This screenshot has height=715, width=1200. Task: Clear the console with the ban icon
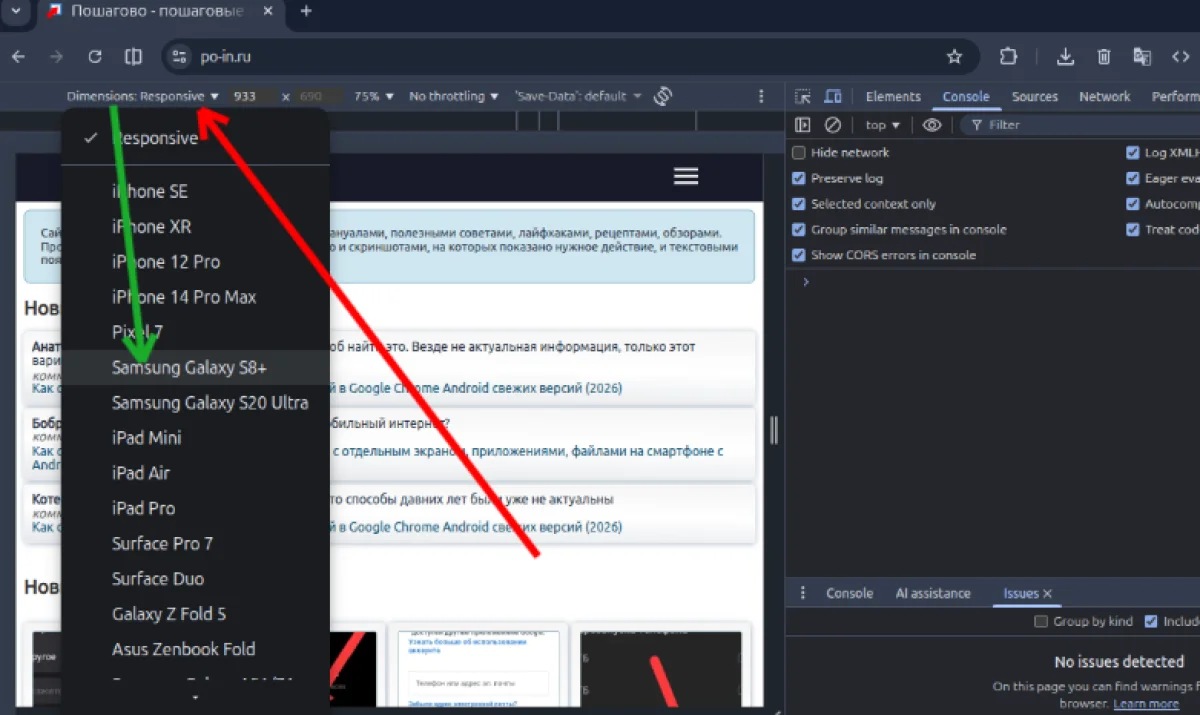(832, 125)
